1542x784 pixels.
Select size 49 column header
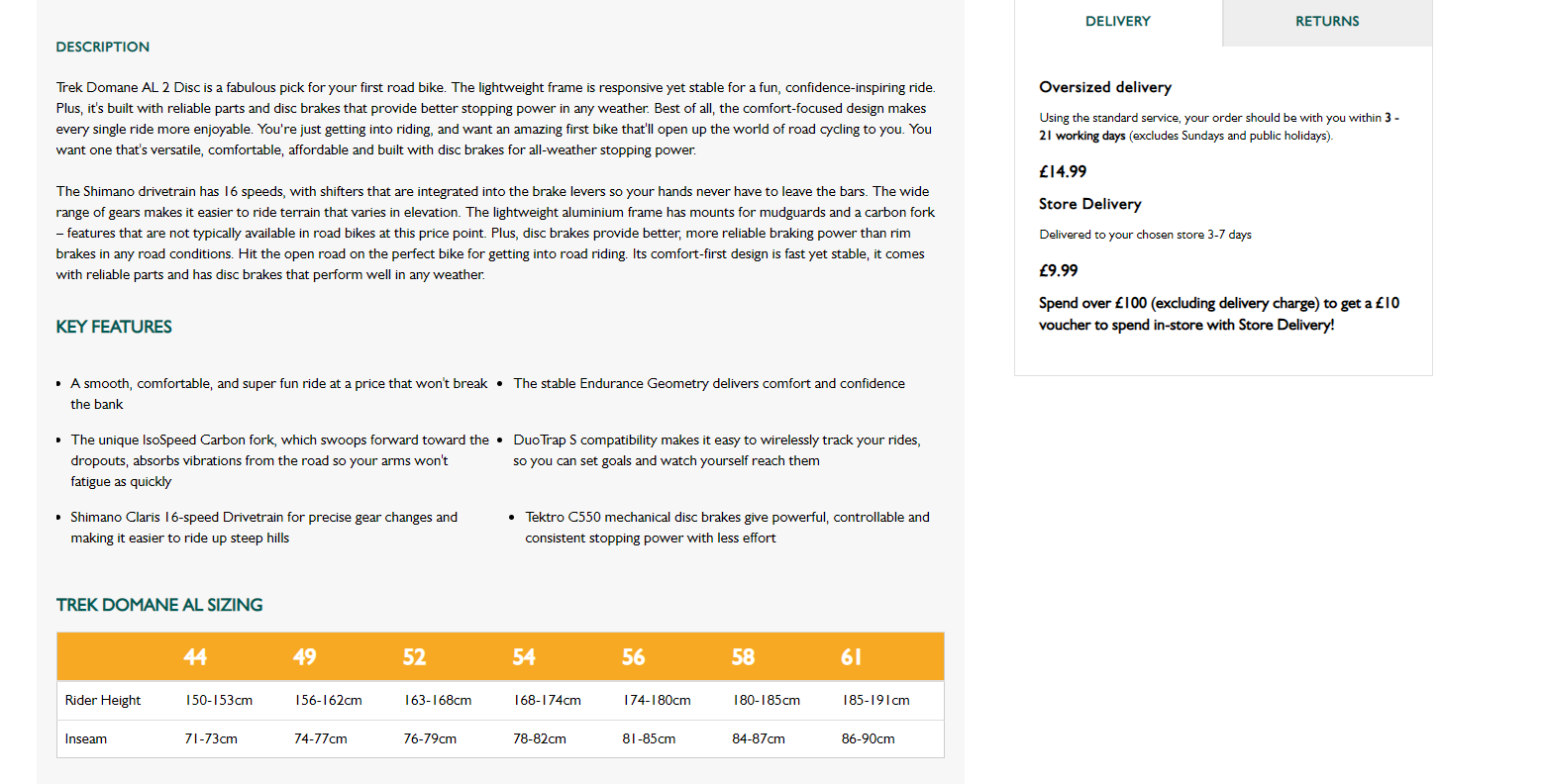click(305, 657)
